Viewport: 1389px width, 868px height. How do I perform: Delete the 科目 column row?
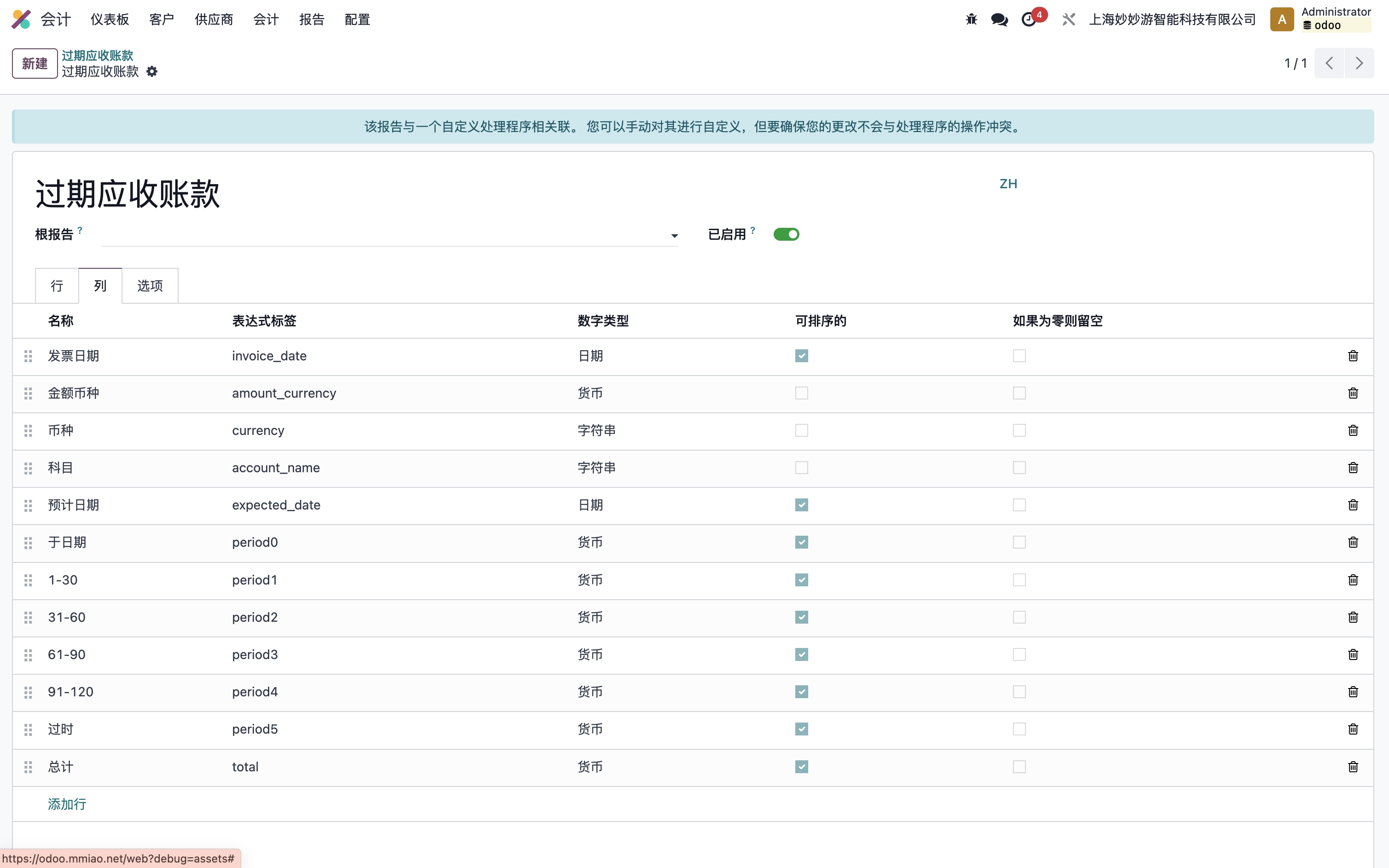1353,468
